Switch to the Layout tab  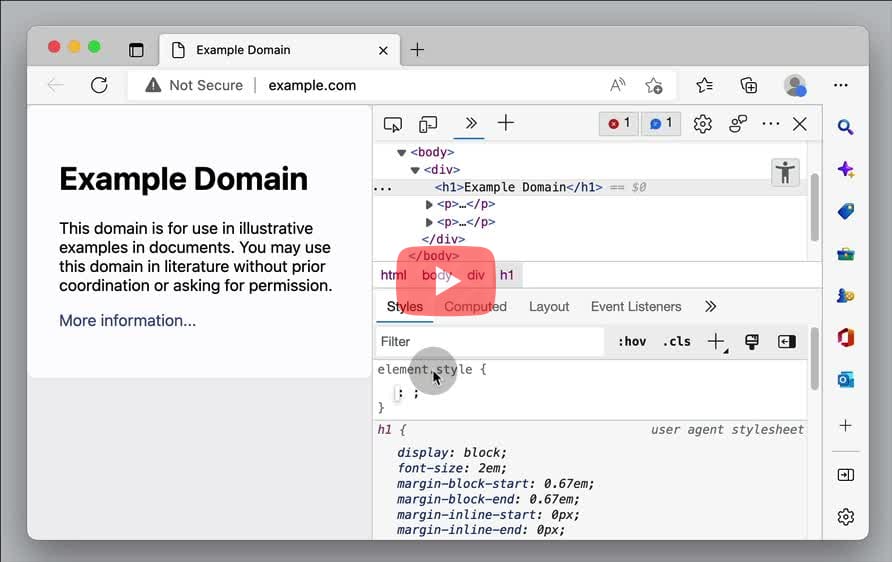[x=548, y=307]
